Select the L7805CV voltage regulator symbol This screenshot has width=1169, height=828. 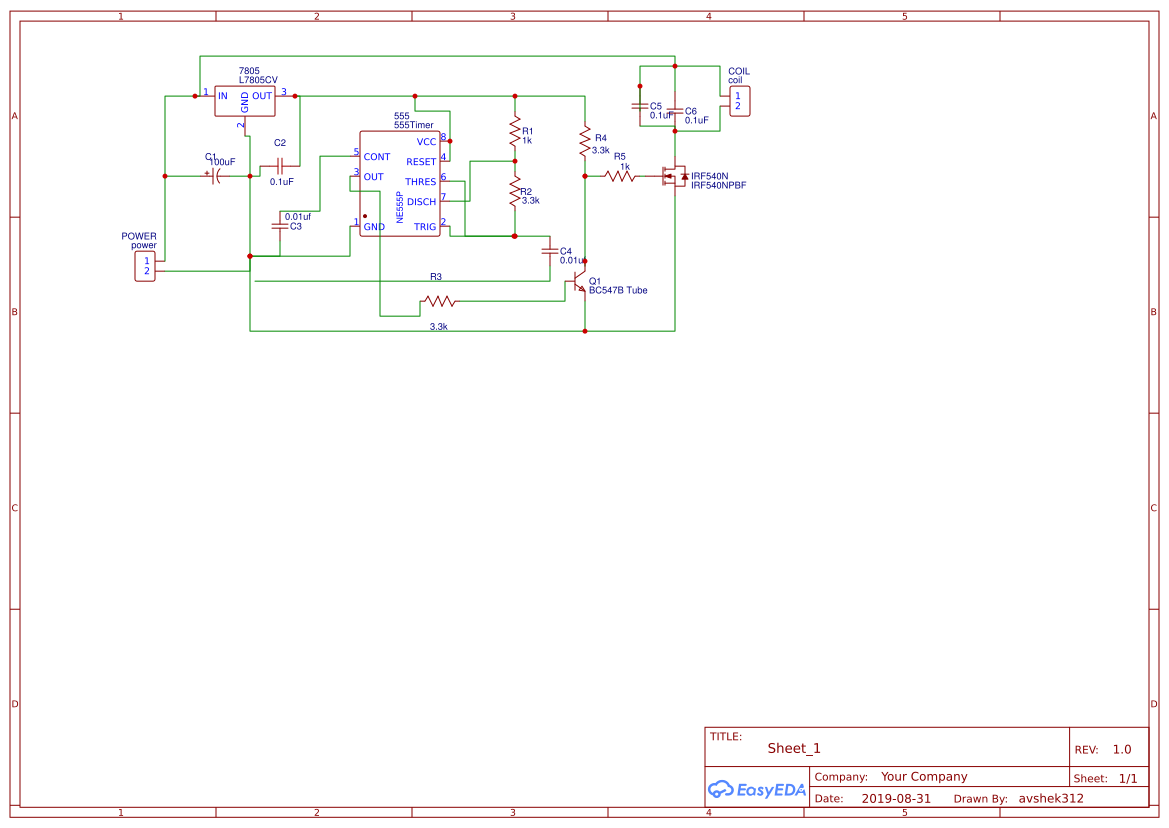(244, 100)
